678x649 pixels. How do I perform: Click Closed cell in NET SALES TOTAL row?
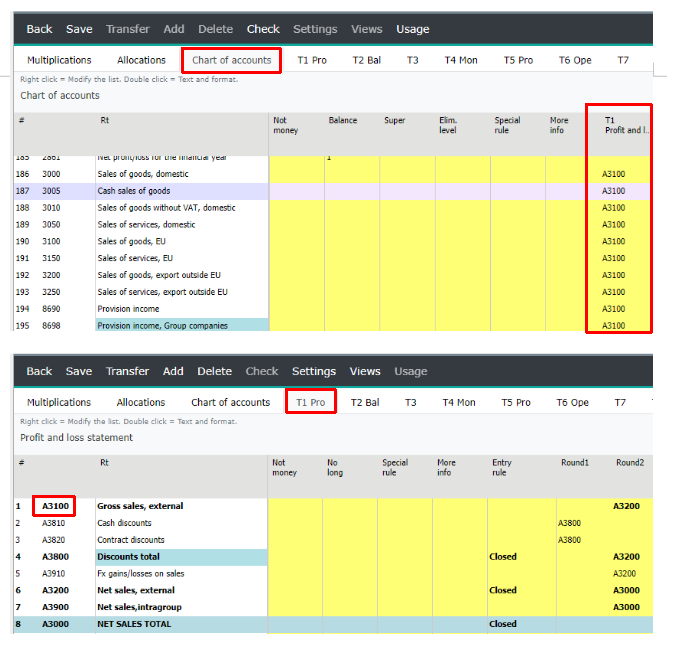pos(503,624)
